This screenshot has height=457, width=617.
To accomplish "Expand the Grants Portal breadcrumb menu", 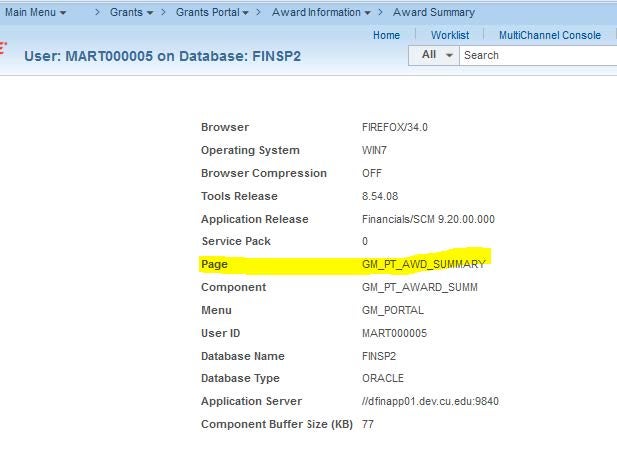I will 212,12.
